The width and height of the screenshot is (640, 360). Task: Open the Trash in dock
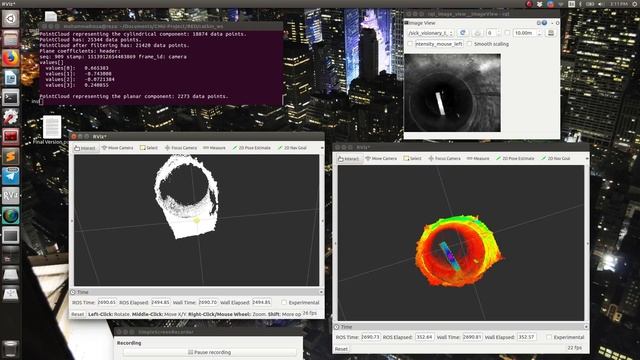(x=11, y=349)
